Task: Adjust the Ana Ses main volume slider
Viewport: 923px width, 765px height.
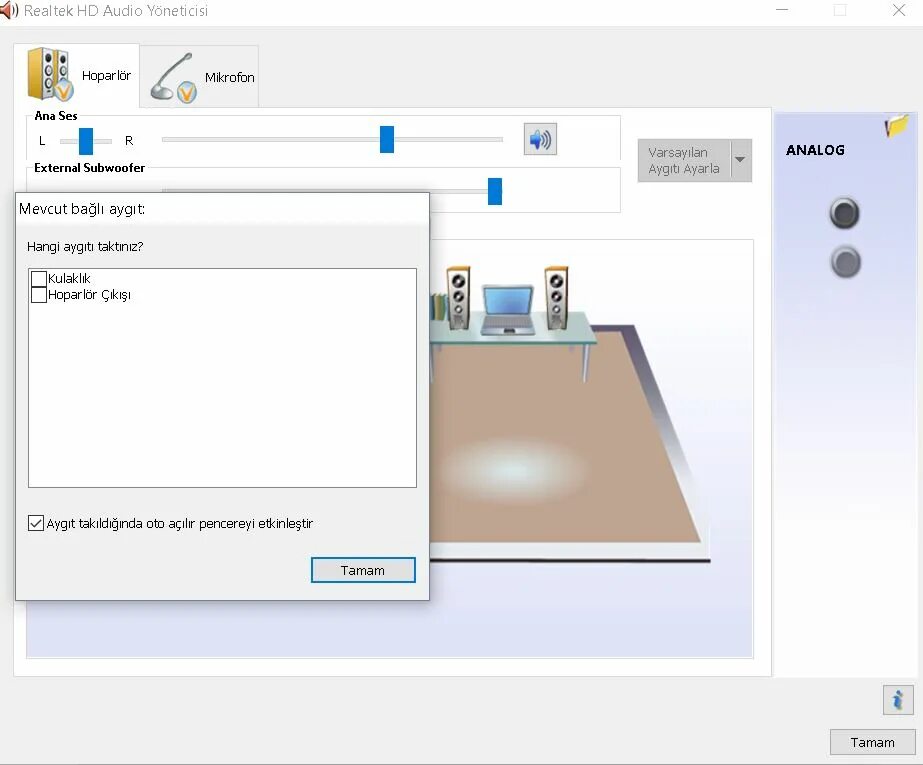Action: (x=387, y=139)
